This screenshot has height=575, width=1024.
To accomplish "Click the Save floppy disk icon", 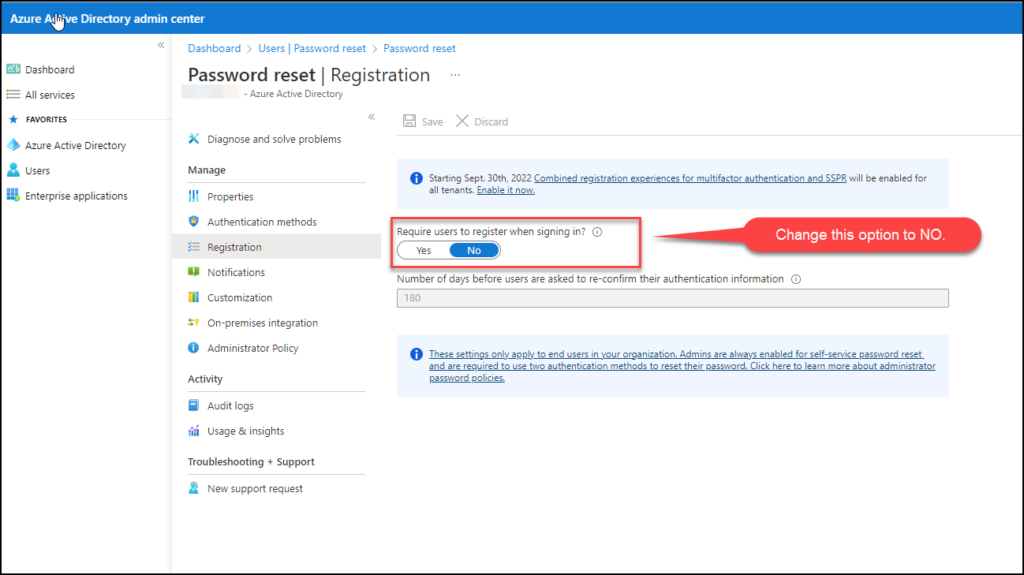I will click(x=409, y=121).
